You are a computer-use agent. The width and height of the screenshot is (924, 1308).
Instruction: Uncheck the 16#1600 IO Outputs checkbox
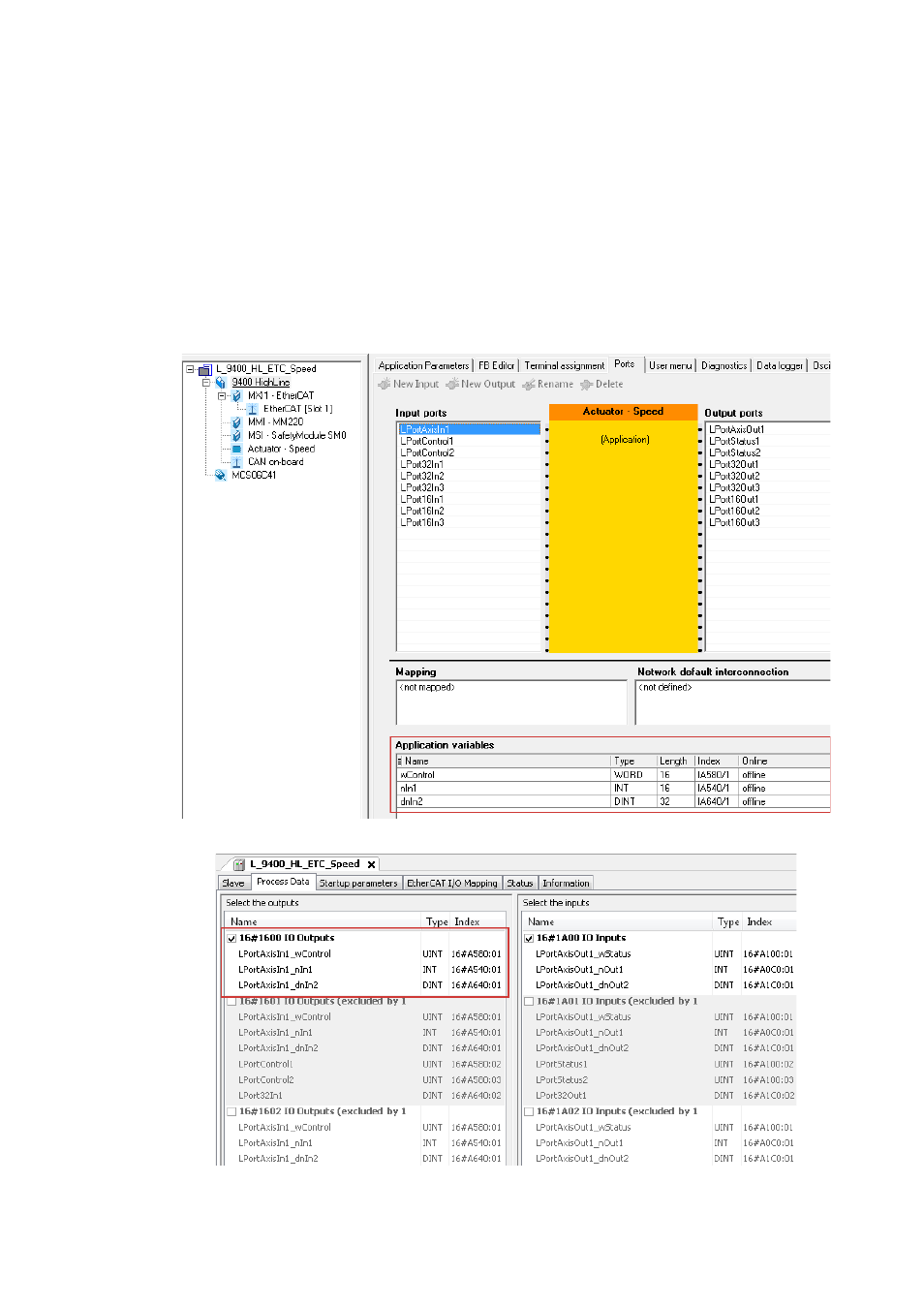click(x=231, y=938)
